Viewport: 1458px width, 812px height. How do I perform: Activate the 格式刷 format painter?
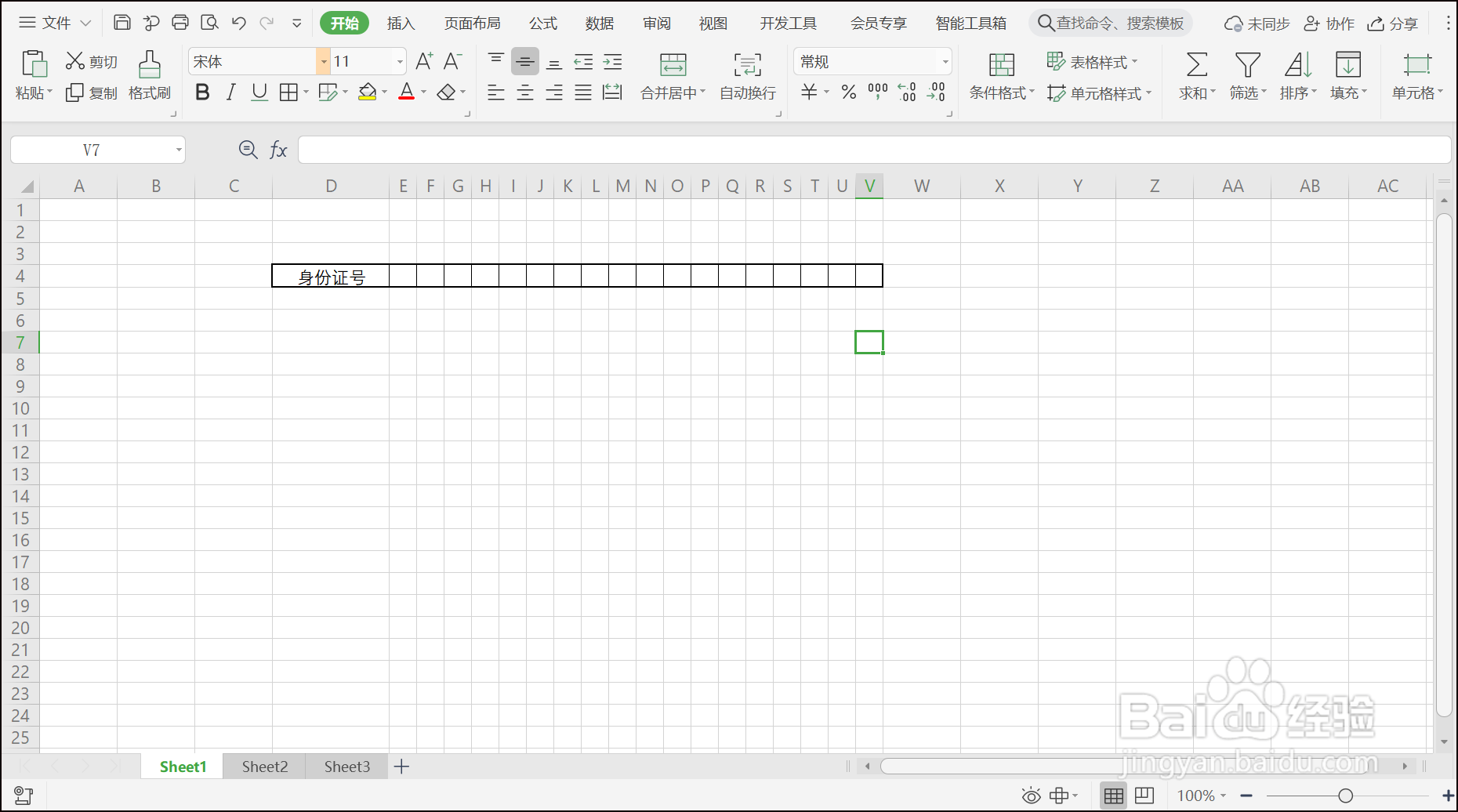coord(150,76)
